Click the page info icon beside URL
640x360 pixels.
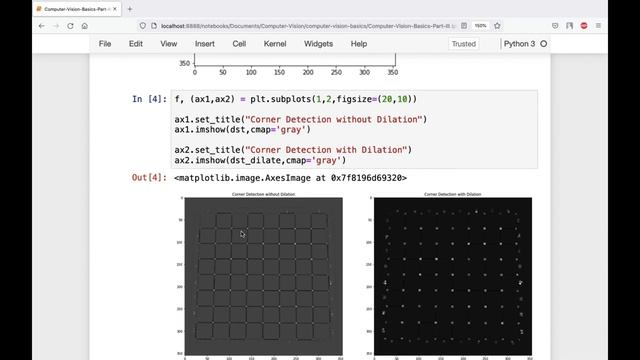(x=154, y=26)
